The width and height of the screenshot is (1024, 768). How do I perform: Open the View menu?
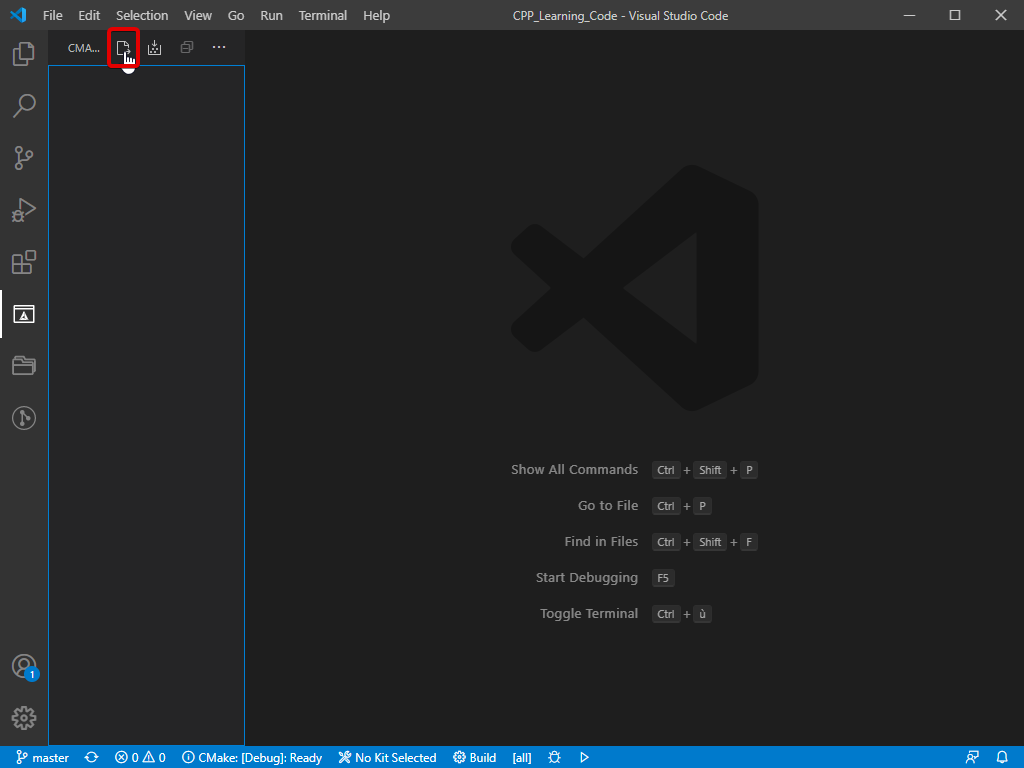click(197, 15)
